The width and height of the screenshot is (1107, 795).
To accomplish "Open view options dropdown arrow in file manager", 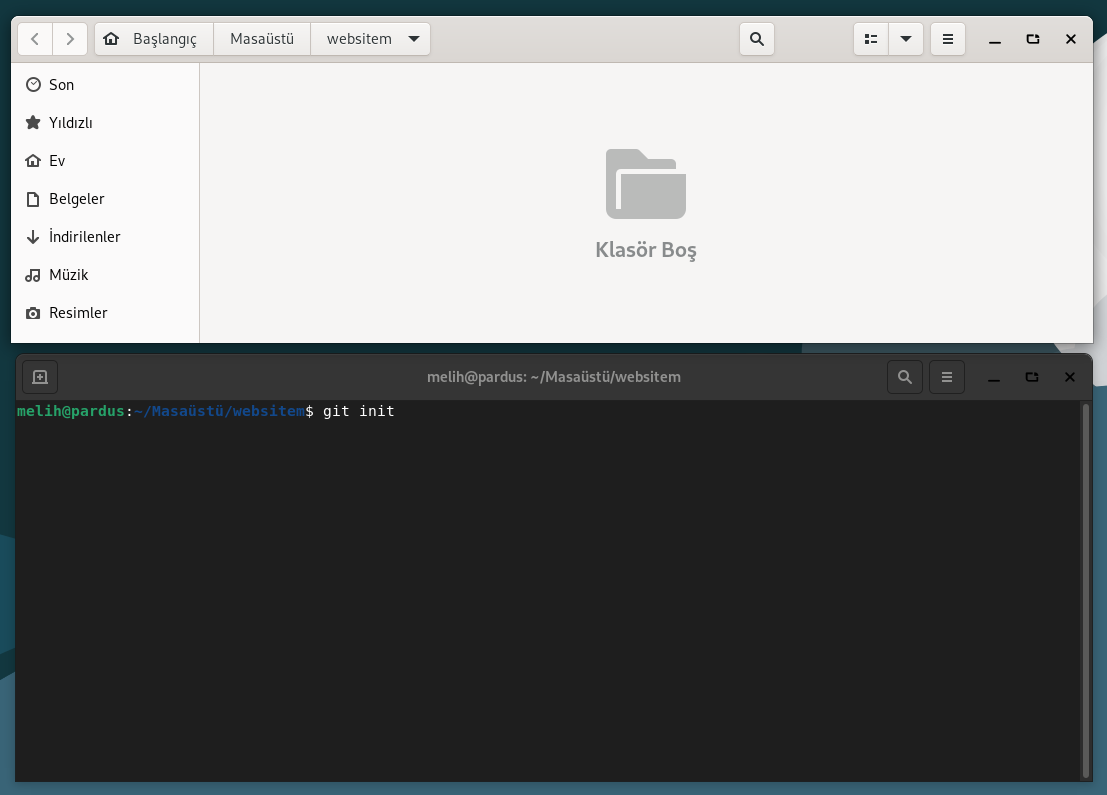I will tap(906, 39).
